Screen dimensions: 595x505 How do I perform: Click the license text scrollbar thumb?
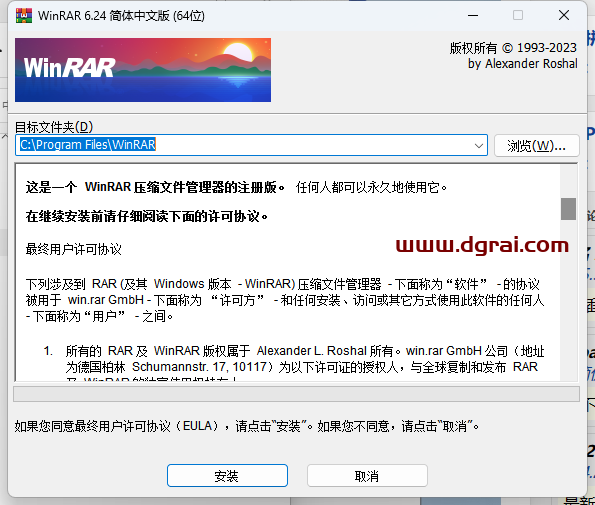coord(568,209)
